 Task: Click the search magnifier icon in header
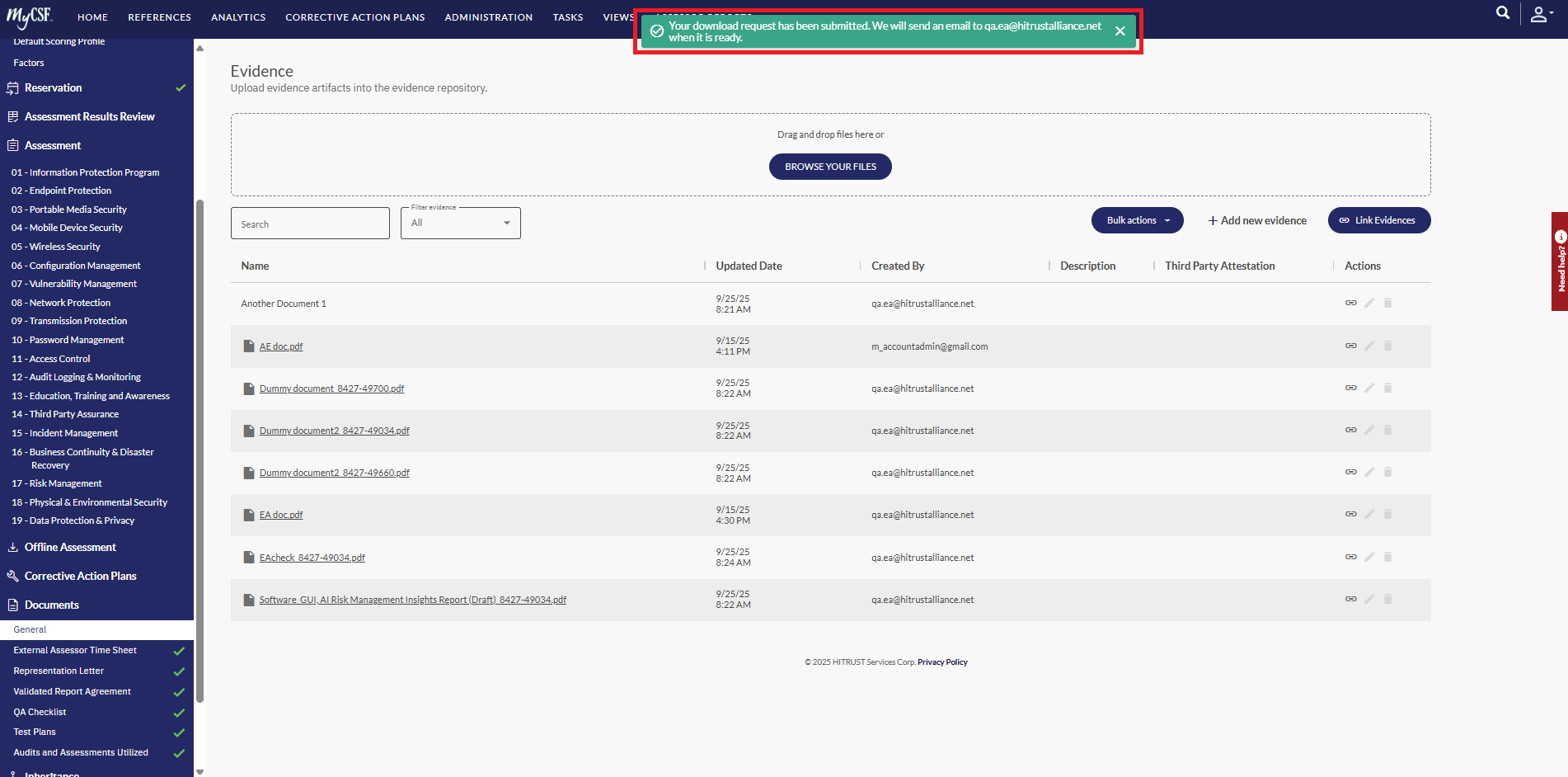1503,13
